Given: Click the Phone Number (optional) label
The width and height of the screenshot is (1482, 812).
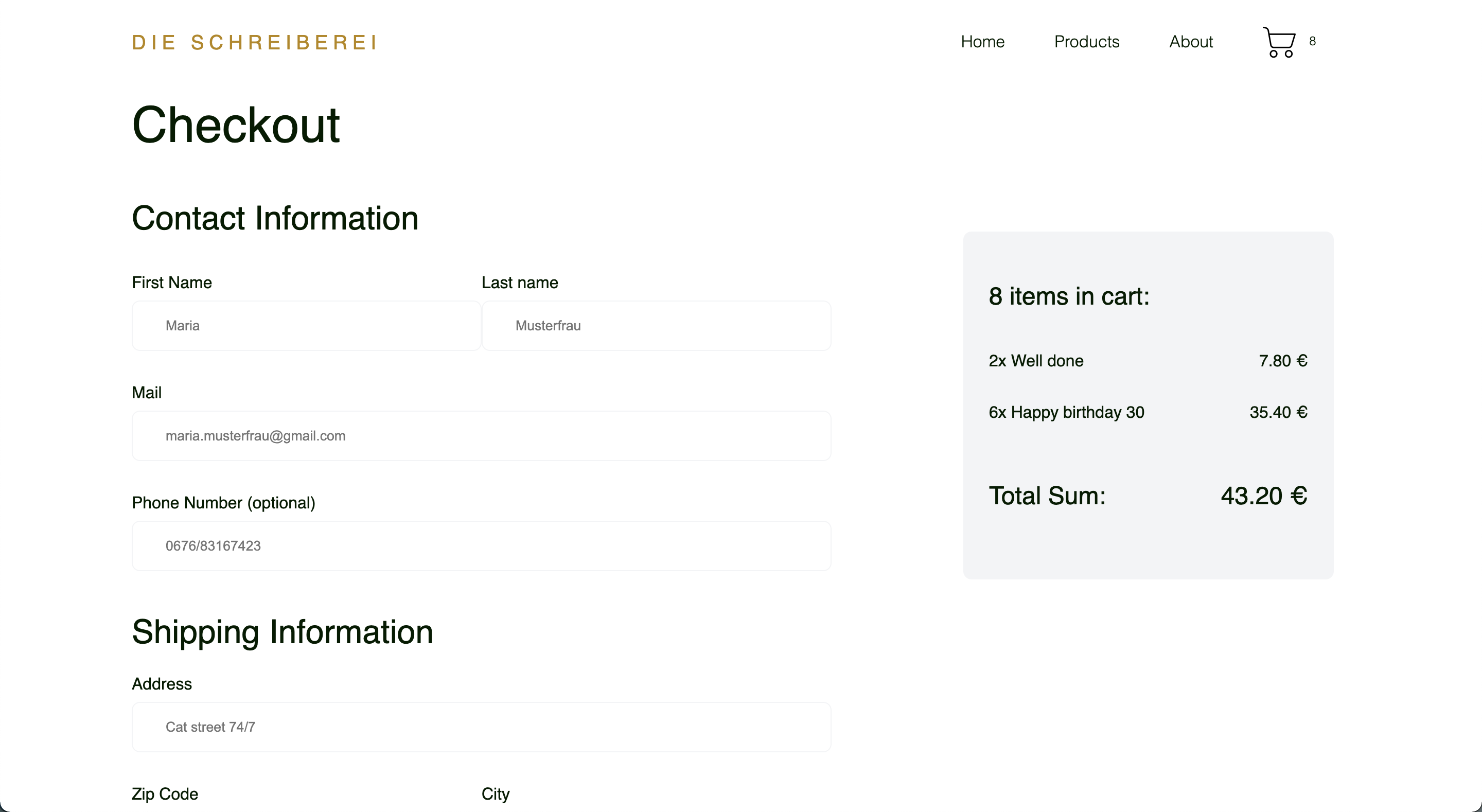Looking at the screenshot, I should (x=223, y=503).
